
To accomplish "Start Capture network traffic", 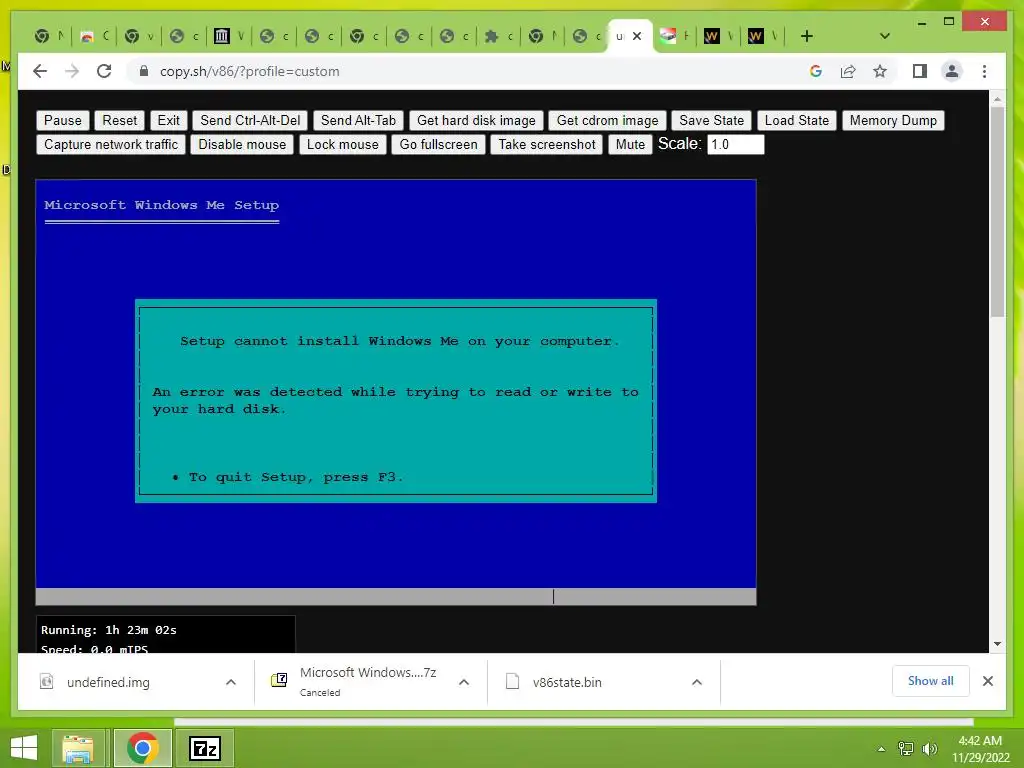I will pyautogui.click(x=111, y=144).
